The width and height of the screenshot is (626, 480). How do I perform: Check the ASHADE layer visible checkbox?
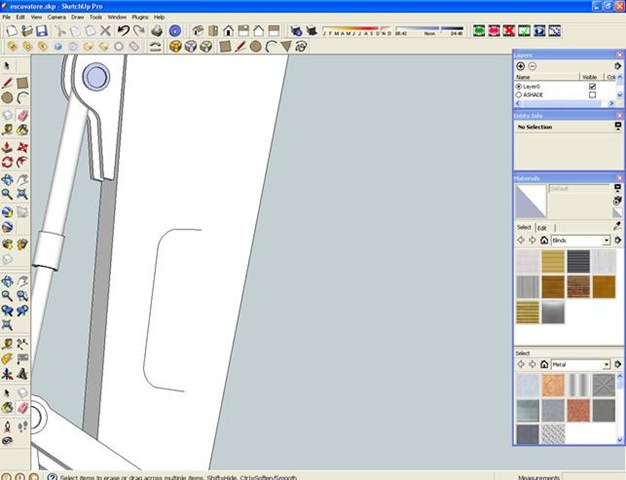point(592,95)
